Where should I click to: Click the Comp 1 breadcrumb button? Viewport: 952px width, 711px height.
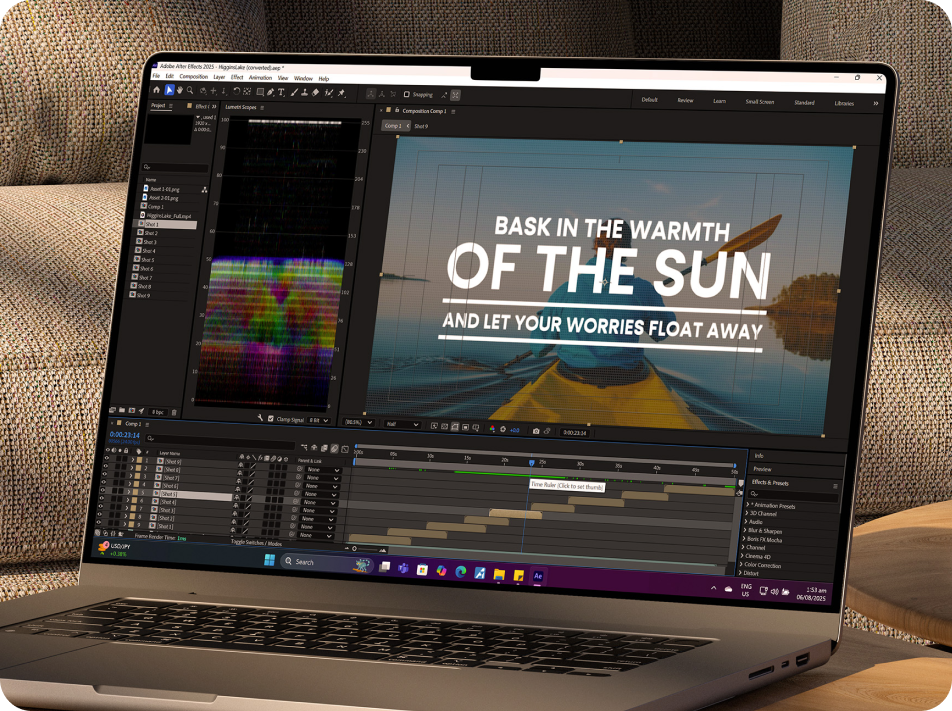coord(396,126)
